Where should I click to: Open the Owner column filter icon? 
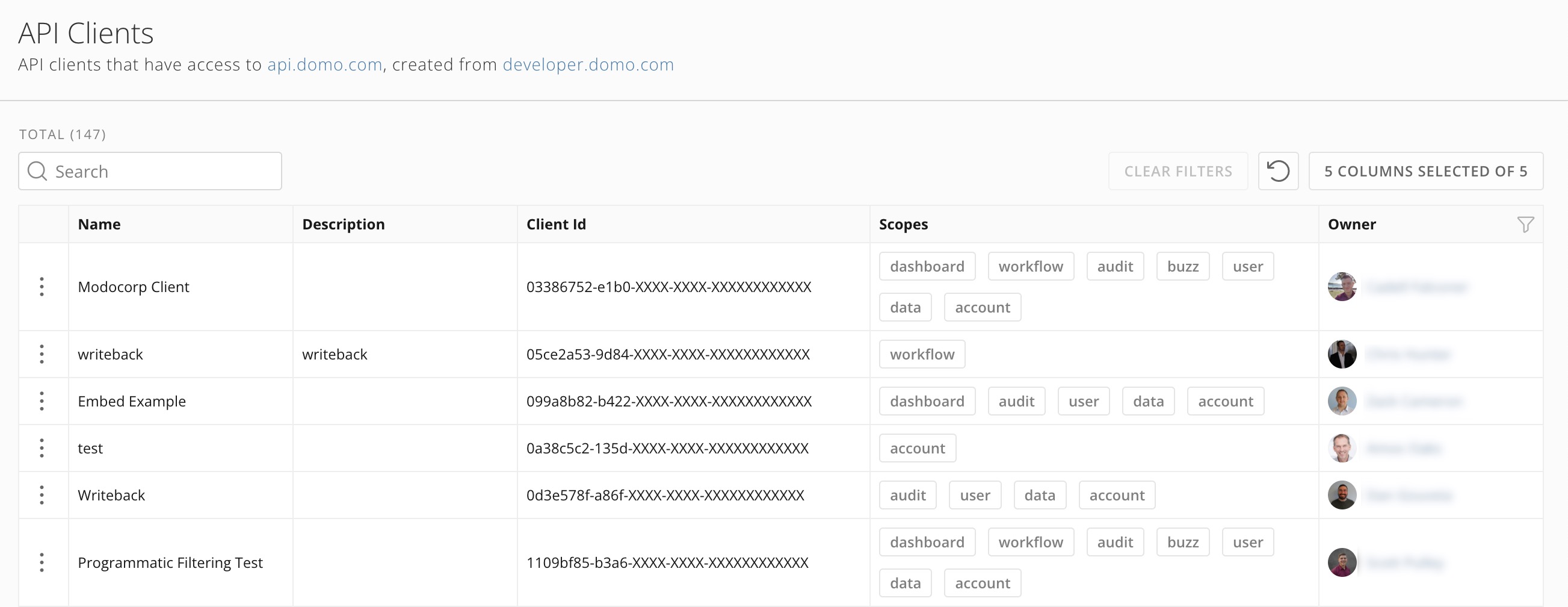(1525, 223)
